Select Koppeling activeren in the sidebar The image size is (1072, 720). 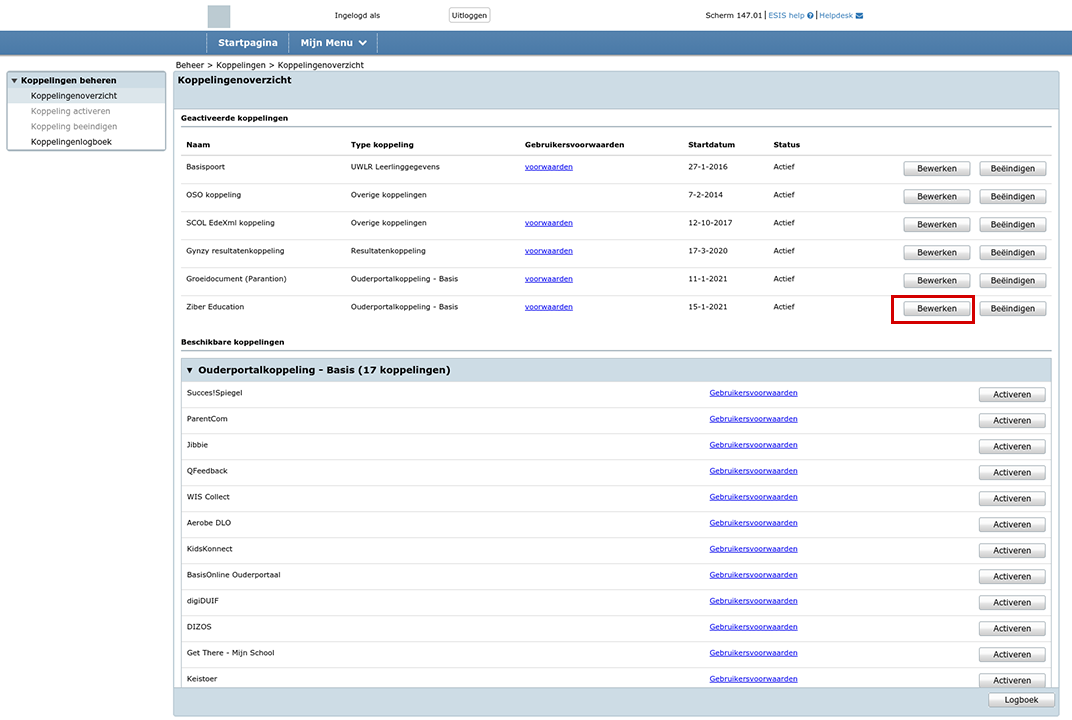point(70,111)
